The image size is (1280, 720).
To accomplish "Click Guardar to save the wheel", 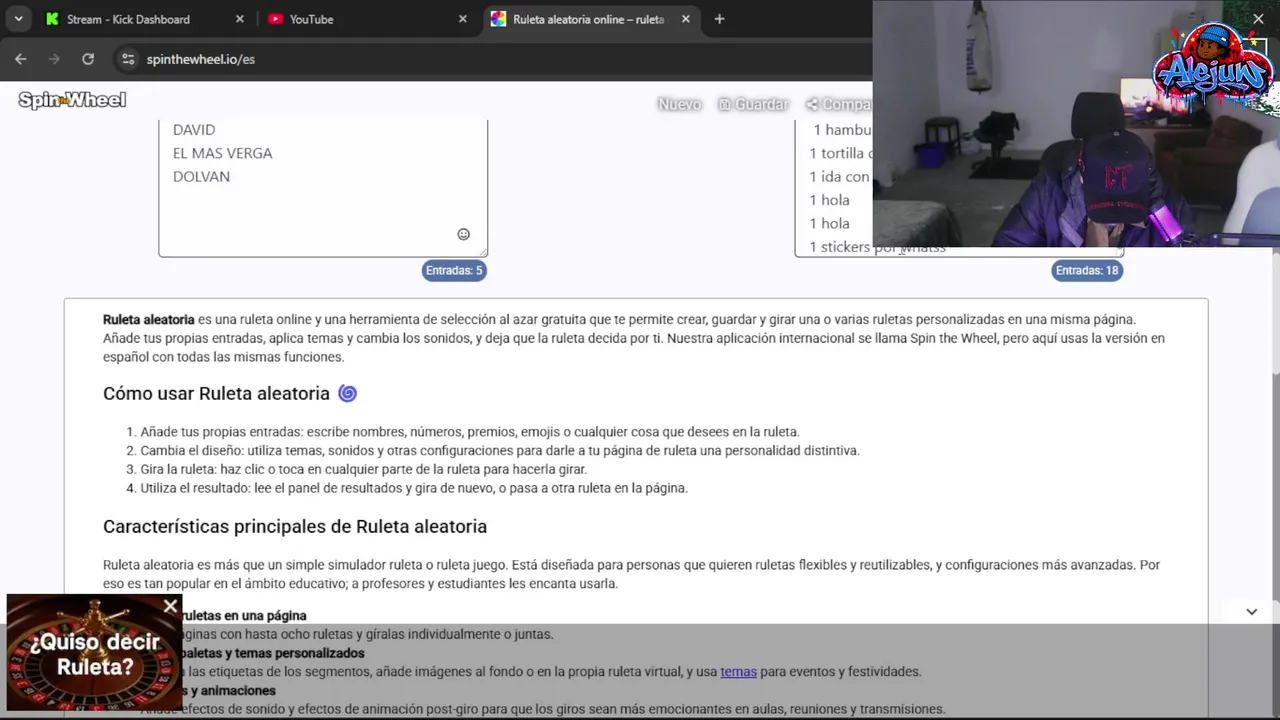I will click(753, 104).
